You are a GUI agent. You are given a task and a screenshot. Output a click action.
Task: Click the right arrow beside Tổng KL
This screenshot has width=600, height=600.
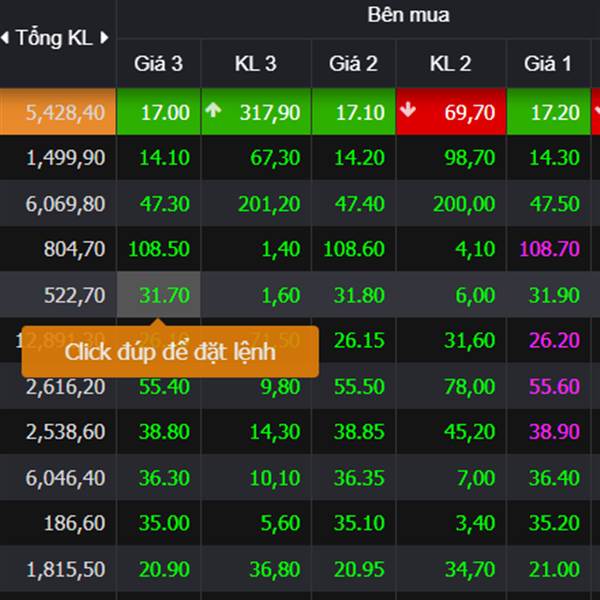102,39
